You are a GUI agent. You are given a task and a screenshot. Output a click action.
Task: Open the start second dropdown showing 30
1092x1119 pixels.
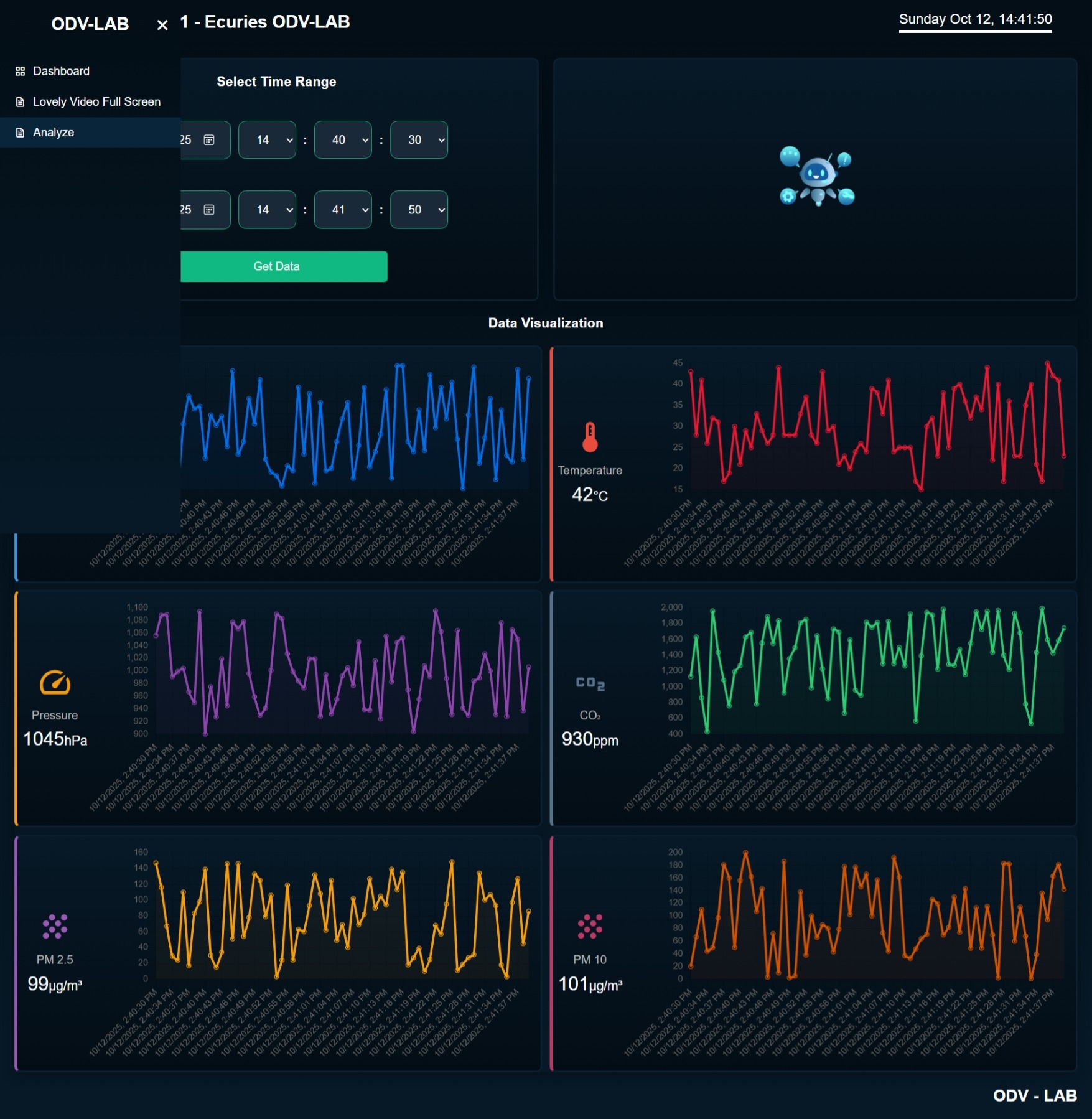pos(419,140)
